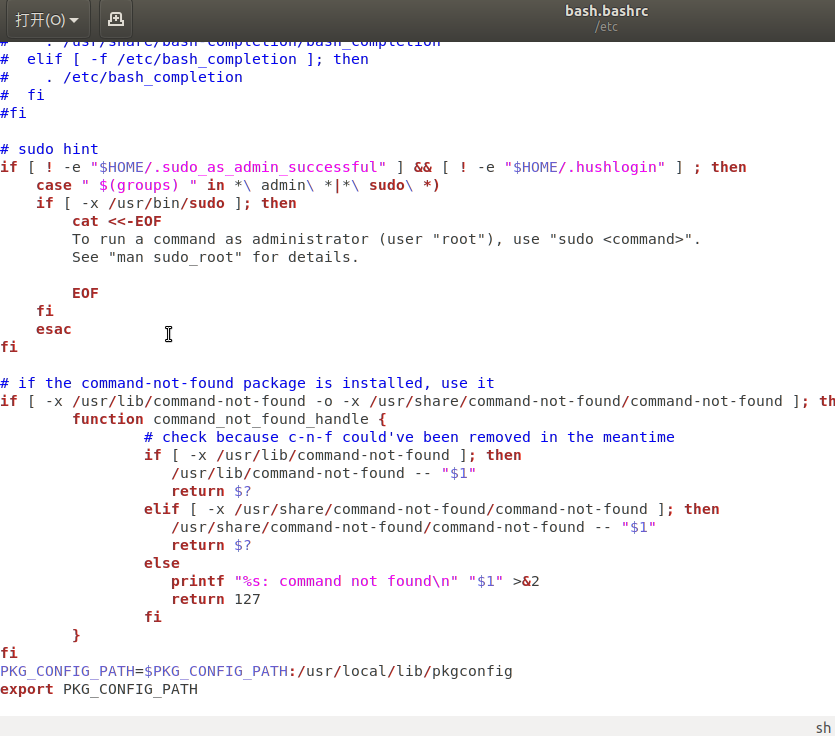Open the 打开(O) file dropdown

click(47, 20)
